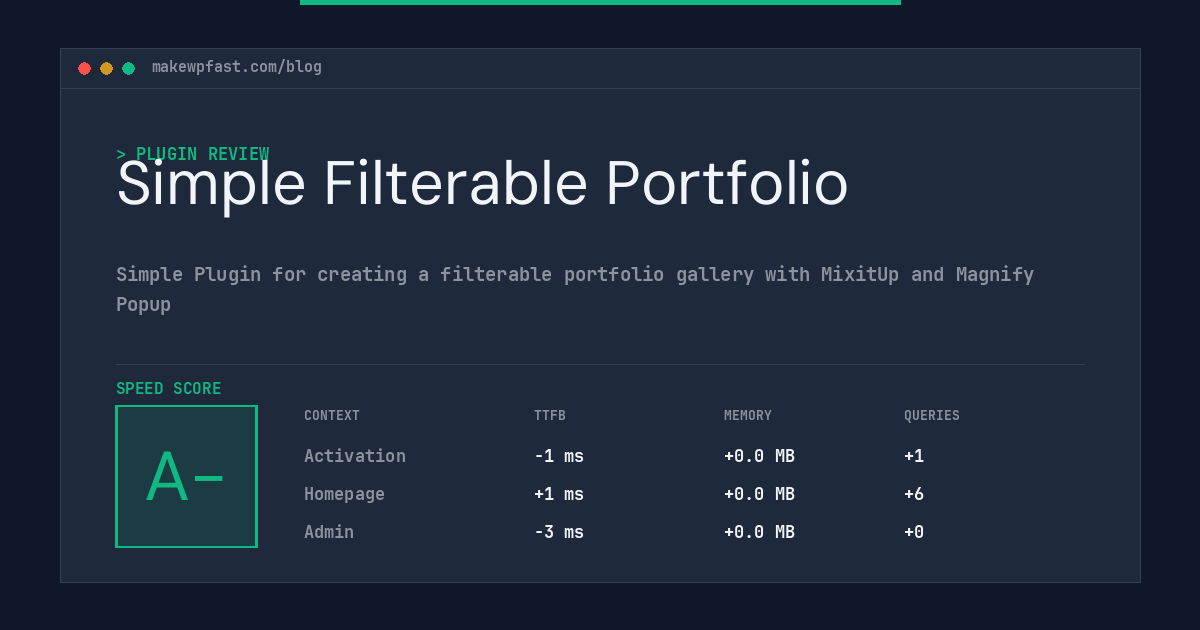Click the 'Simple Filterable Portfolio' title

(x=482, y=184)
